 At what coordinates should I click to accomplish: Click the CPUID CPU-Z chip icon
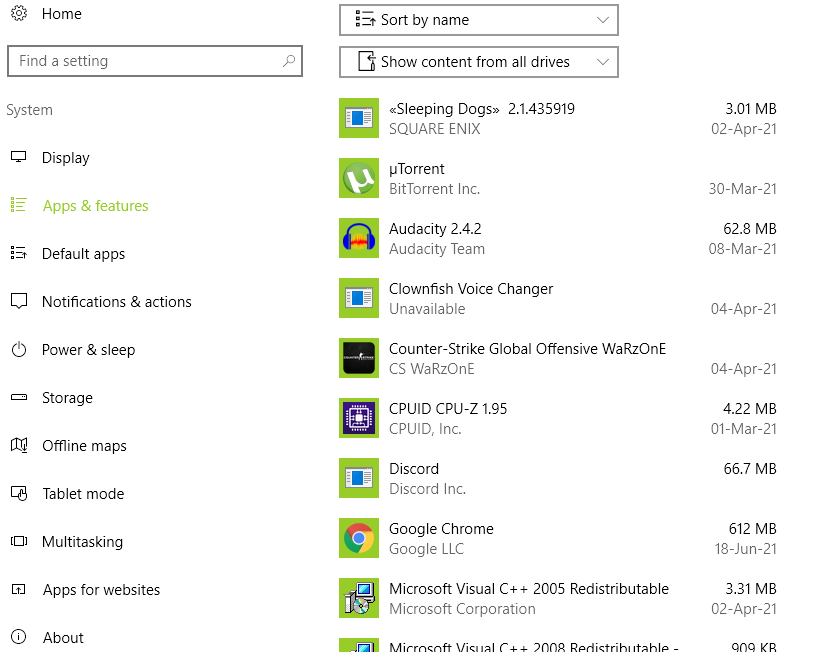(x=359, y=418)
